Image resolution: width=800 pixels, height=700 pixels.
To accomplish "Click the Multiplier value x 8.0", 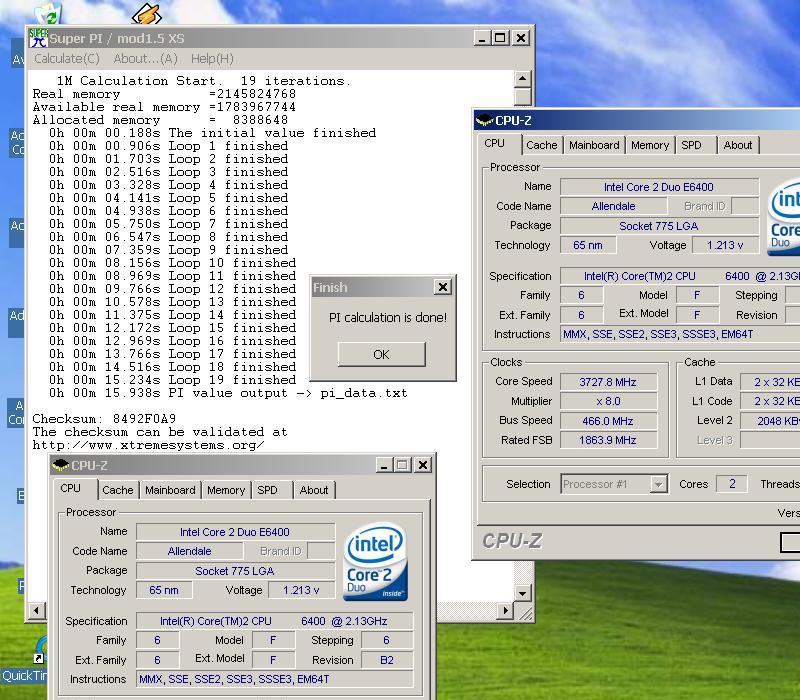I will pos(608,401).
